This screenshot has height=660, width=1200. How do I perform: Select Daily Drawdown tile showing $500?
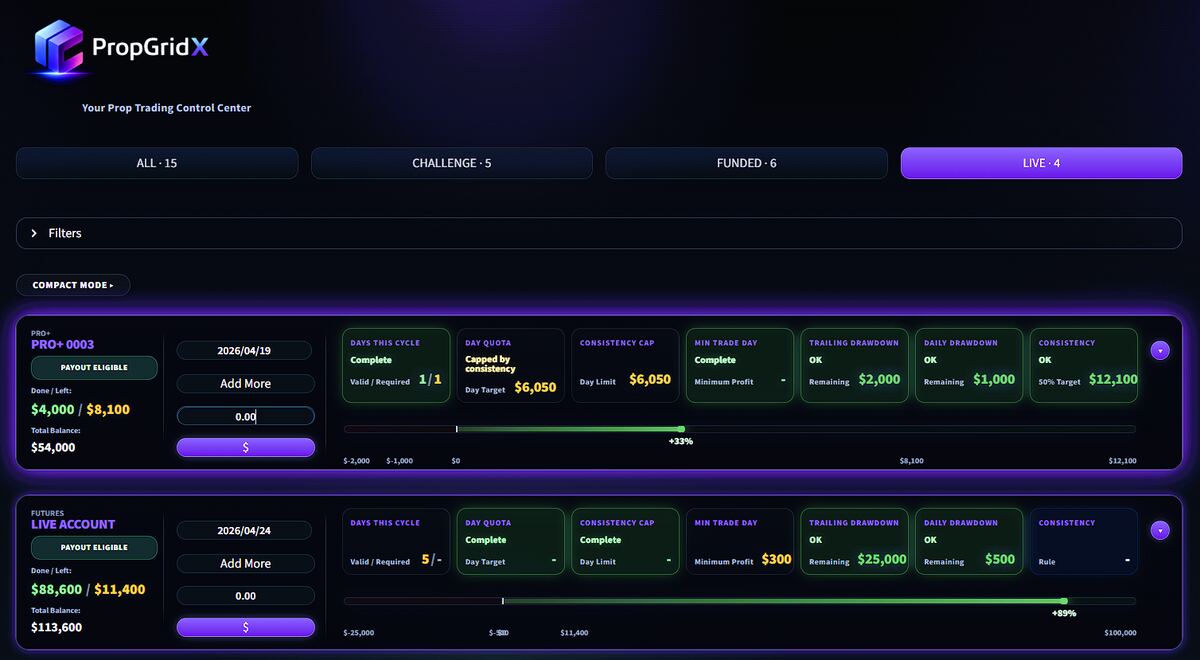tap(969, 542)
